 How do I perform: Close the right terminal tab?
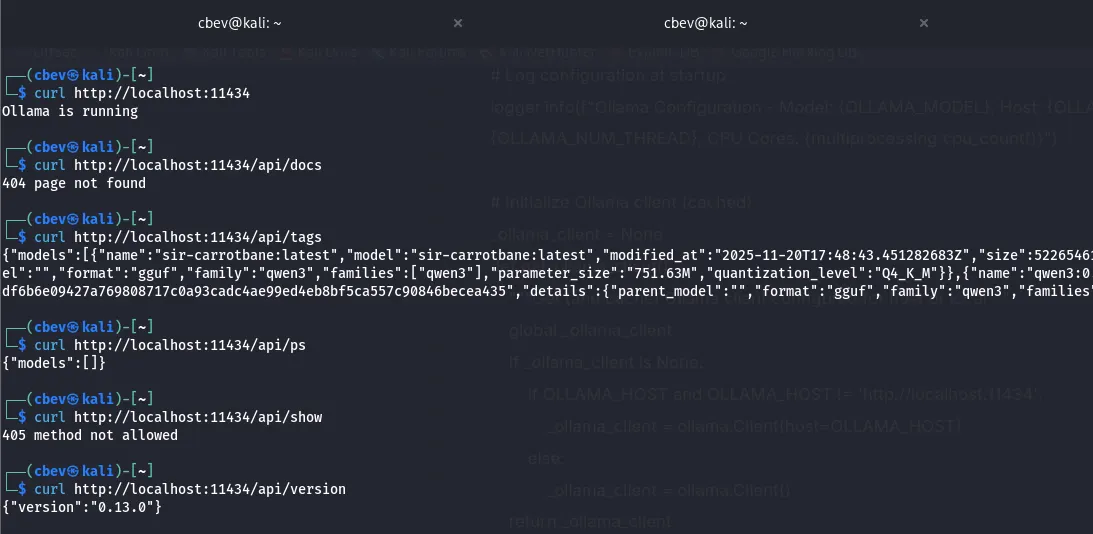924,23
